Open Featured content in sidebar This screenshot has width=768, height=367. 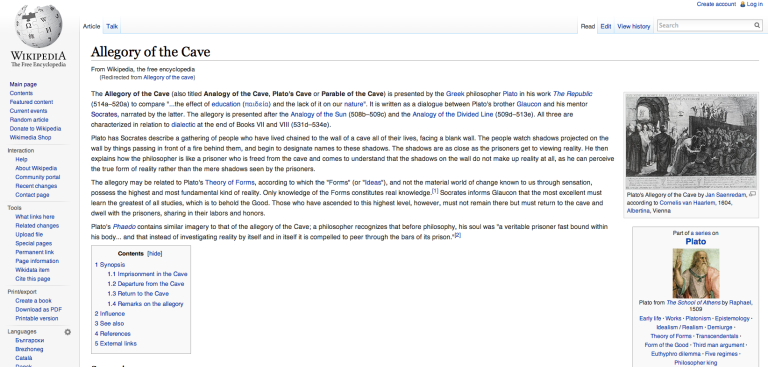coord(31,102)
